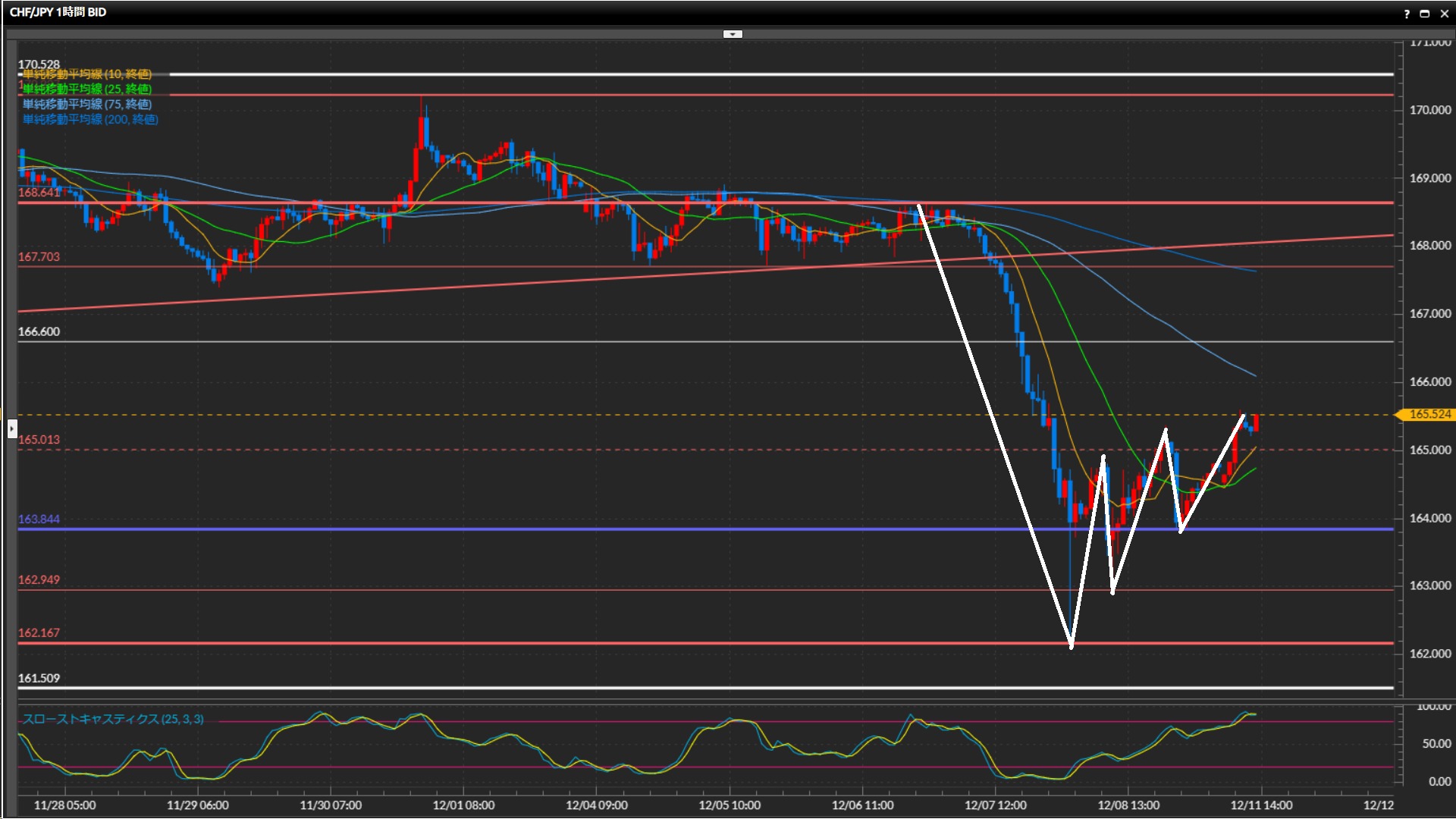Open the help question mark icon
Screen dimensions: 1456x819
pyautogui.click(x=1407, y=14)
